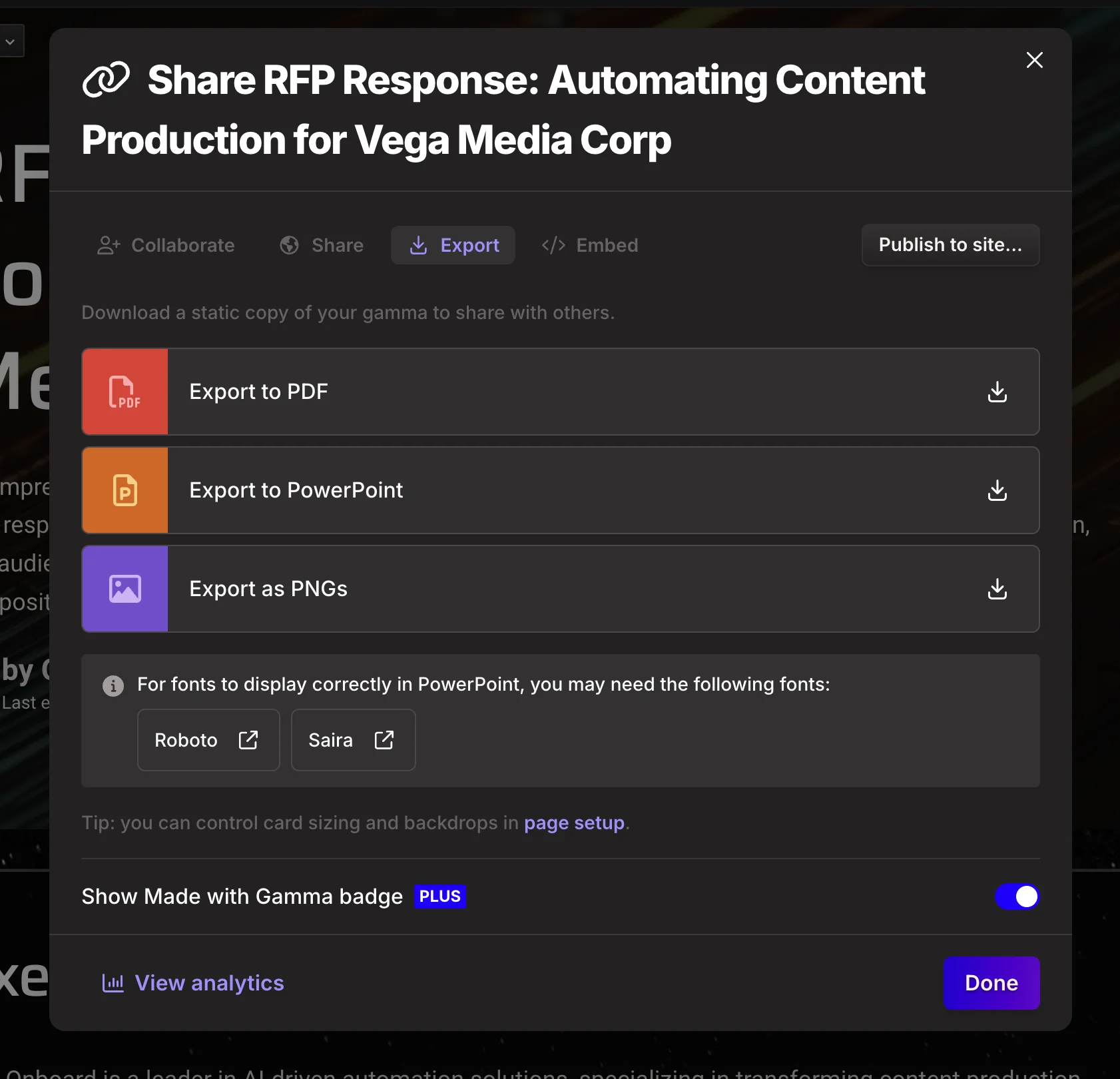1120x1079 pixels.
Task: Select the Export tab
Action: point(453,245)
